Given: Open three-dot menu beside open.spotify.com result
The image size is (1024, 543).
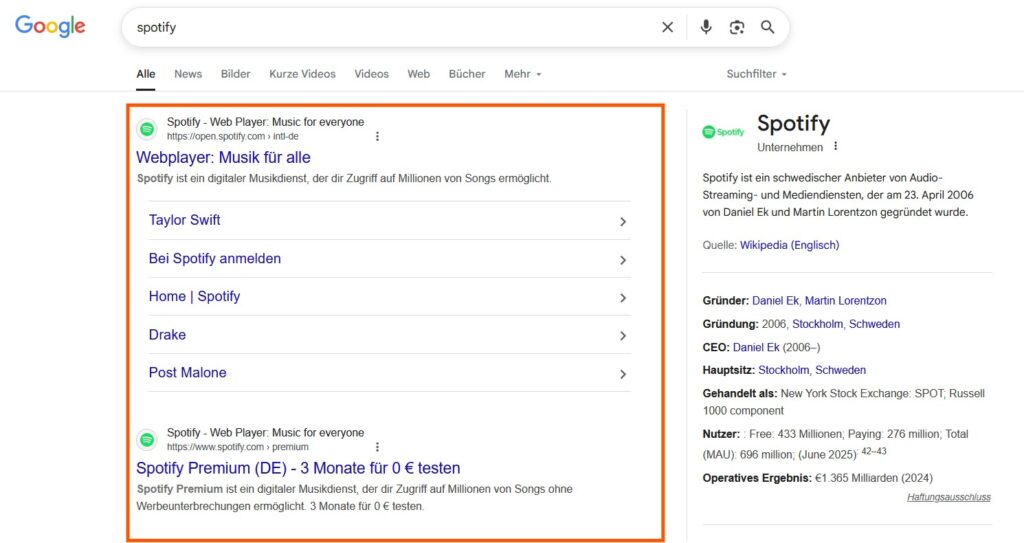Looking at the screenshot, I should point(377,137).
